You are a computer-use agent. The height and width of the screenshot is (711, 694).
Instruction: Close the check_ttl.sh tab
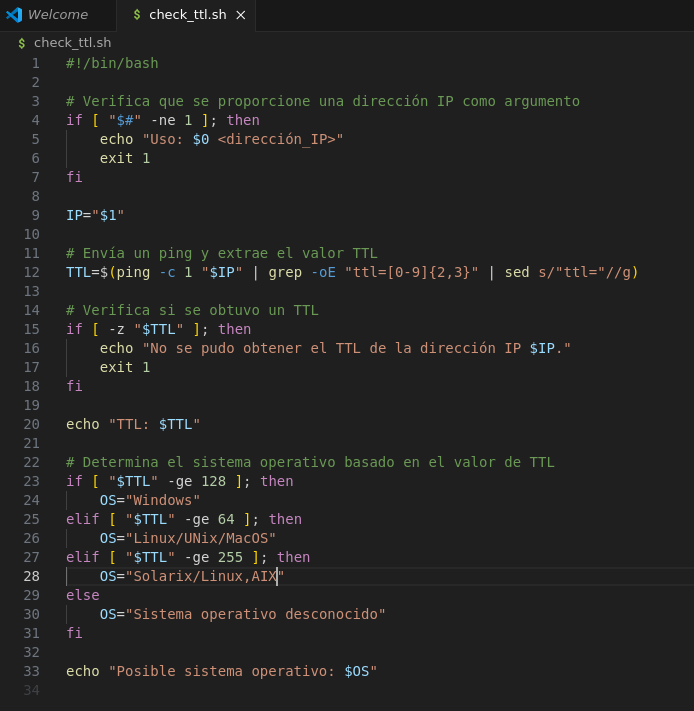click(241, 15)
